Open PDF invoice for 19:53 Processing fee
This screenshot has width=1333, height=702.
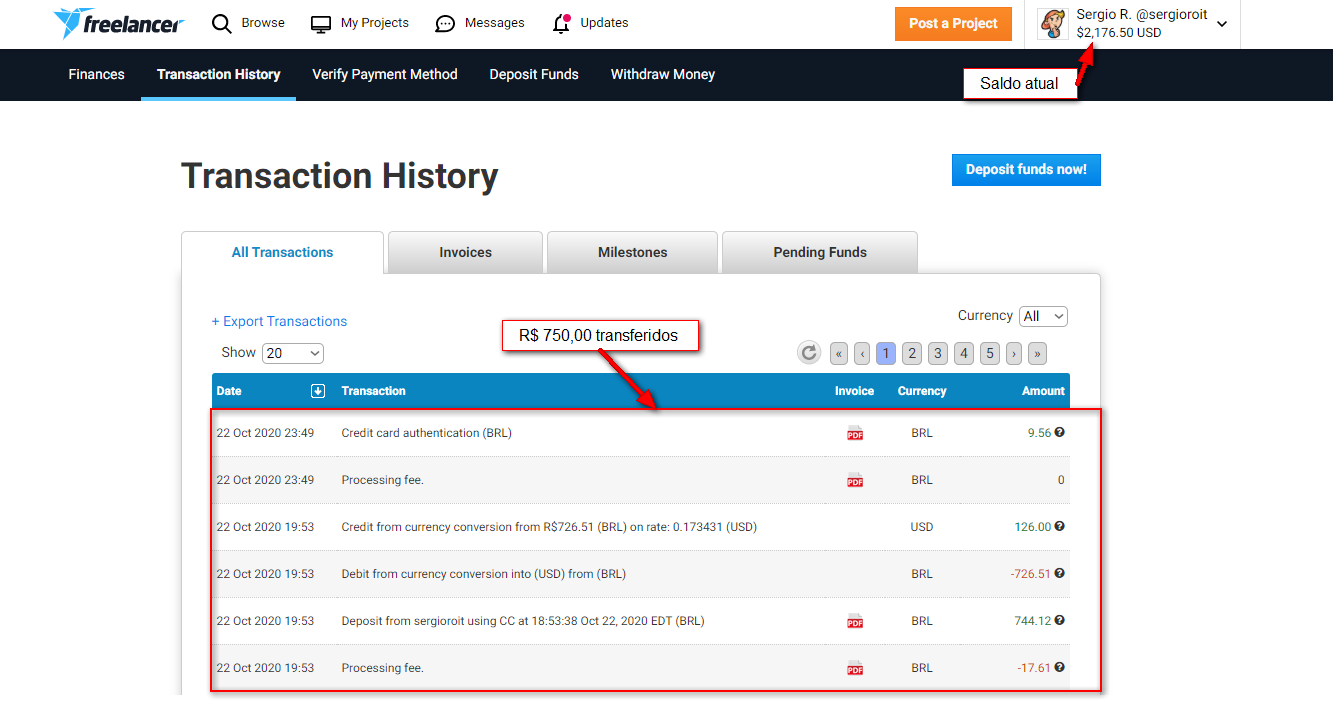[855, 668]
